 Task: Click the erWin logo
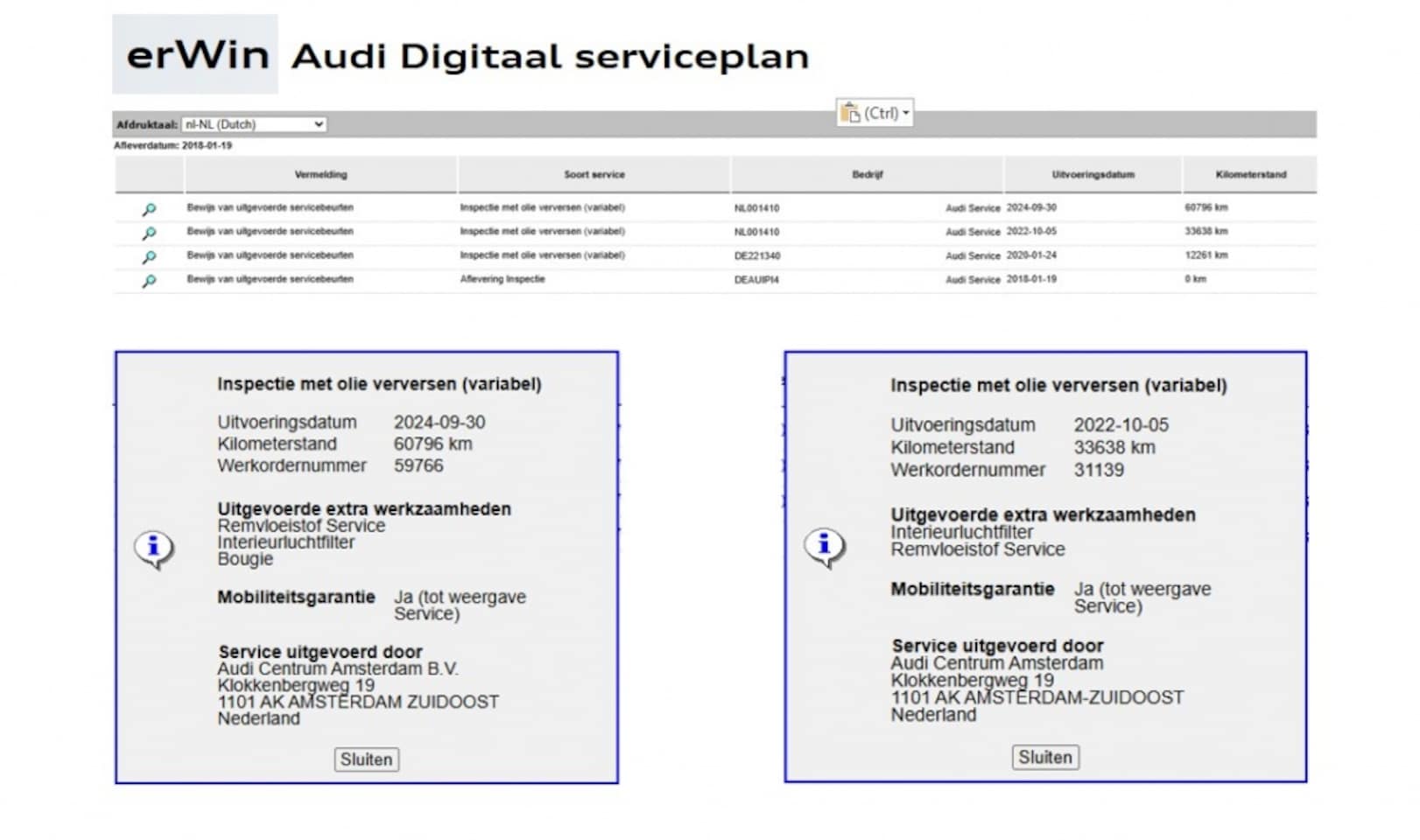click(x=196, y=54)
